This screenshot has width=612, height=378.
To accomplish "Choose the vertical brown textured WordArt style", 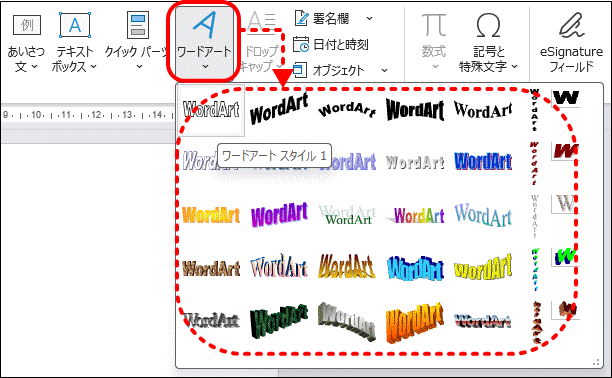I will point(537,322).
